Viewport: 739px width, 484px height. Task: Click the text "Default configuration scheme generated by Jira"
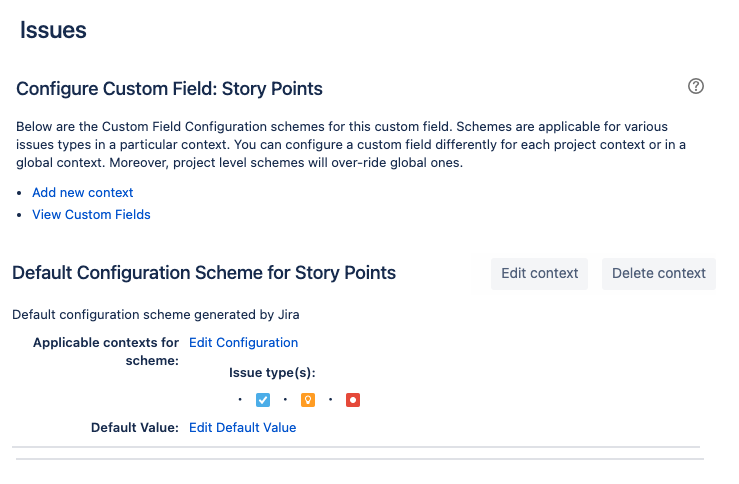tap(156, 314)
